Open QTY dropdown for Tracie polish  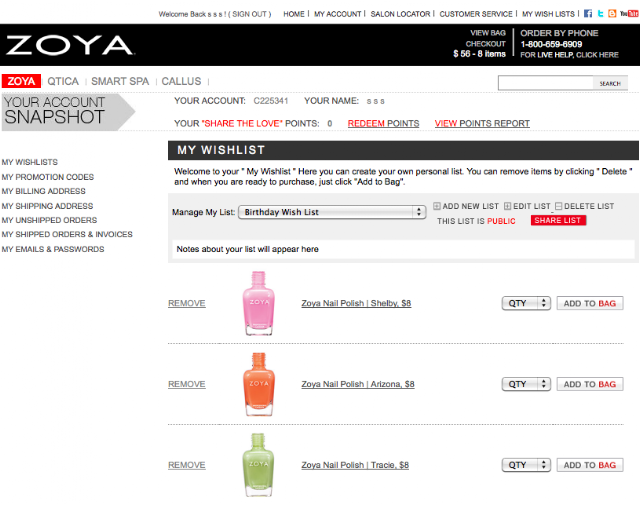[x=526, y=465]
